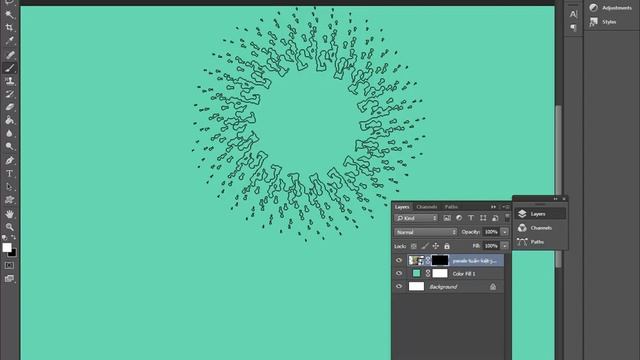The width and height of the screenshot is (640, 360).
Task: Switch to the Channels tab
Action: click(427, 207)
